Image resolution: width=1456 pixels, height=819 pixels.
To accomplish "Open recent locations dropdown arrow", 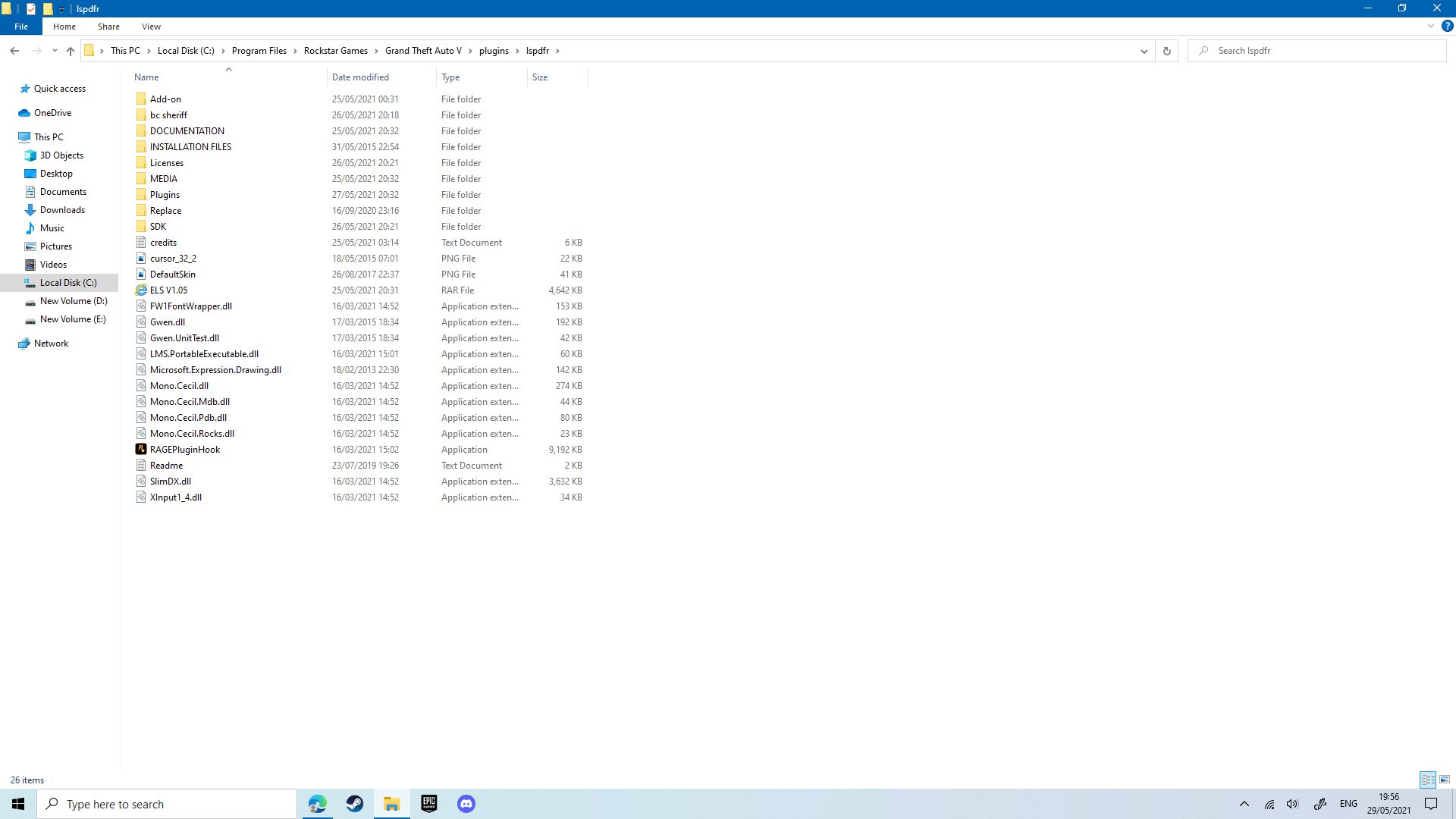I will 55,51.
